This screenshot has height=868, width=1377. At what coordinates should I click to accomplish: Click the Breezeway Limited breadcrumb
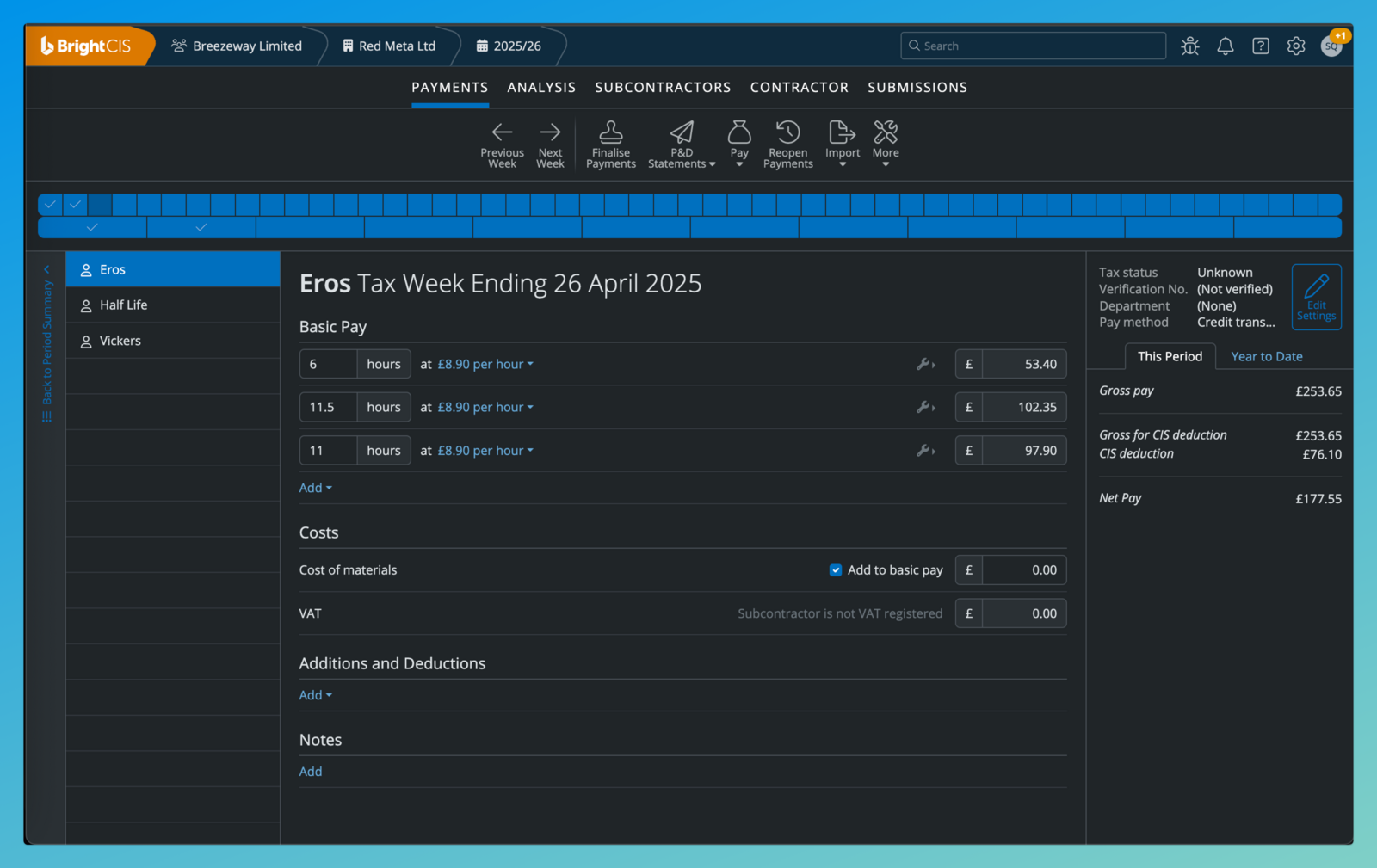237,46
